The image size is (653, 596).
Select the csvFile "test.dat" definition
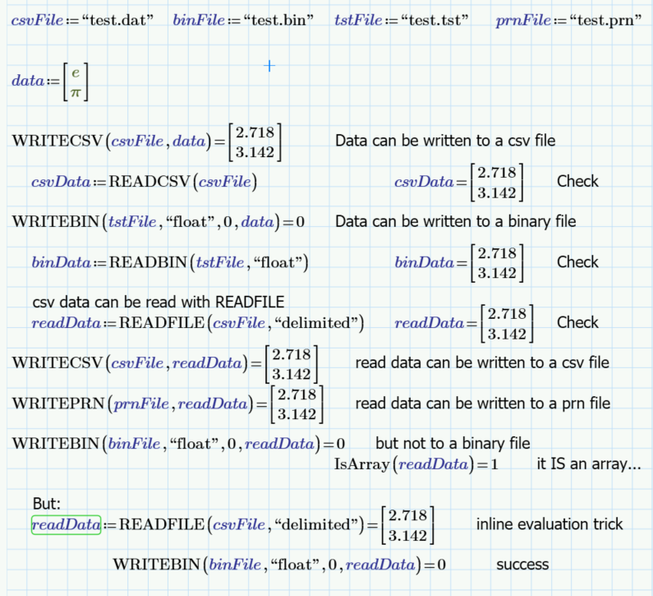[x=82, y=20]
